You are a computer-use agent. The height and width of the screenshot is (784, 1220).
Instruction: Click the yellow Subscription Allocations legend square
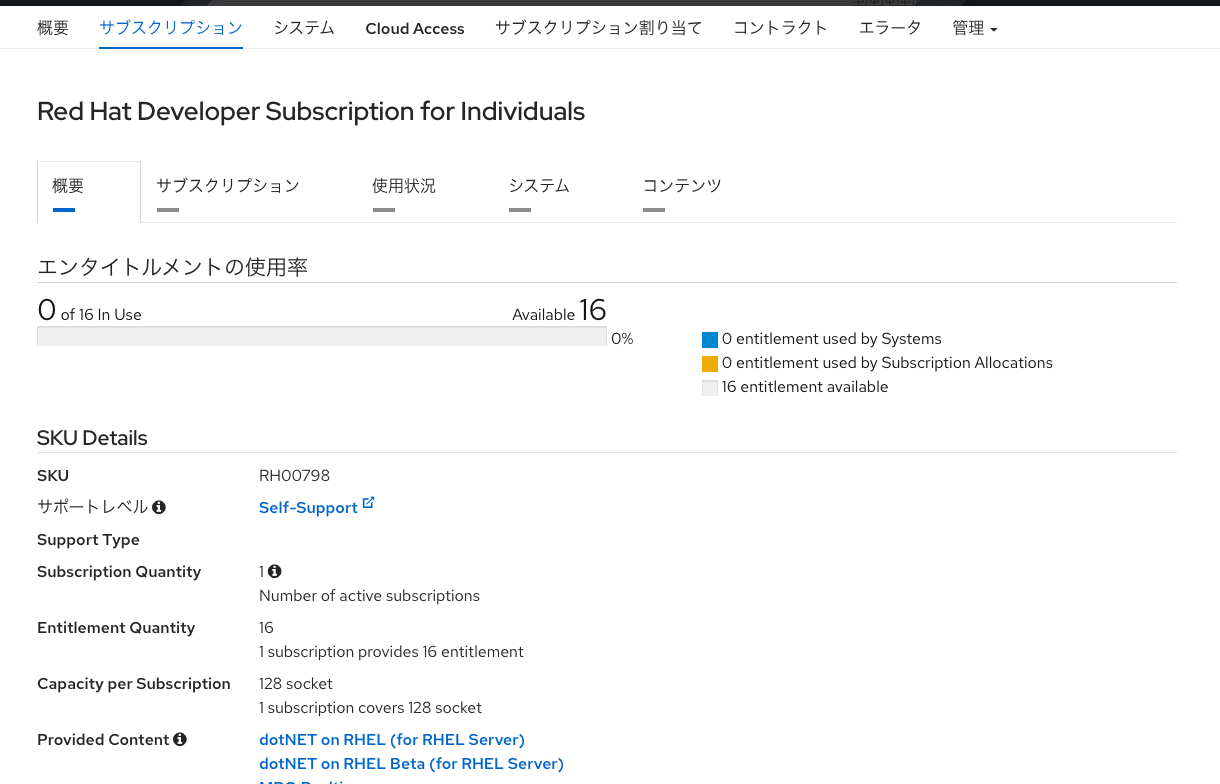[x=710, y=363]
